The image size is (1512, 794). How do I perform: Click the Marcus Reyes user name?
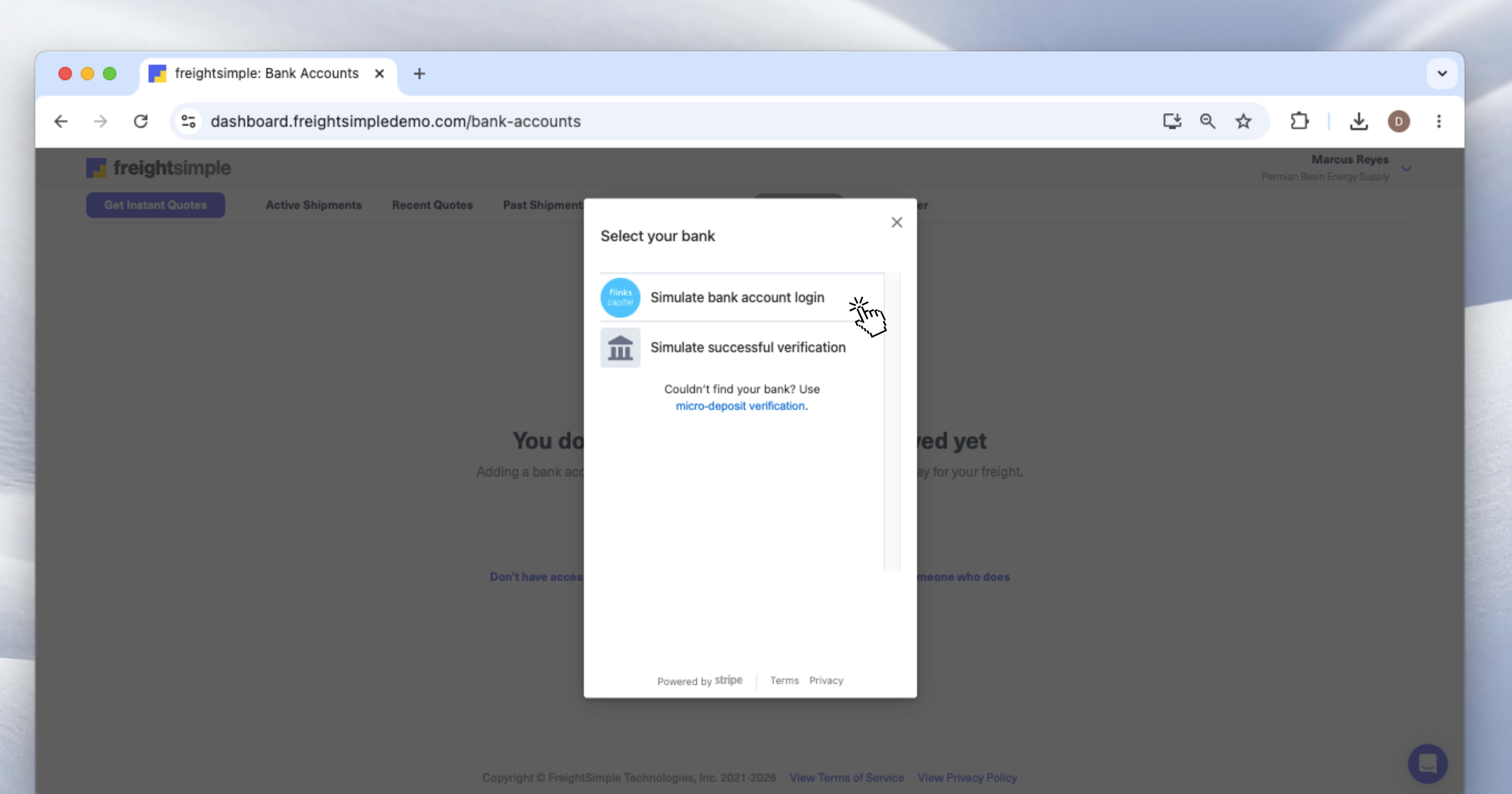1350,160
